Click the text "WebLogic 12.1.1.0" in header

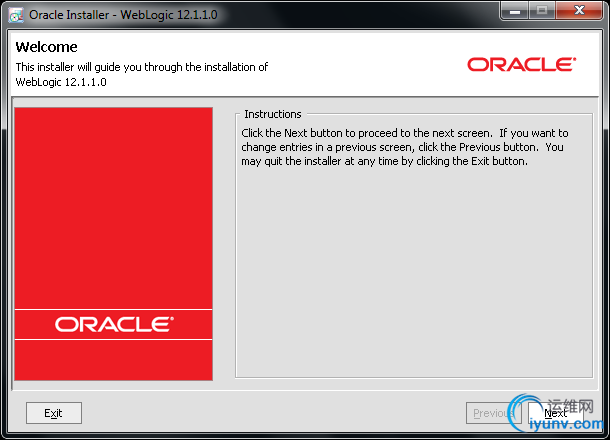coord(61,82)
